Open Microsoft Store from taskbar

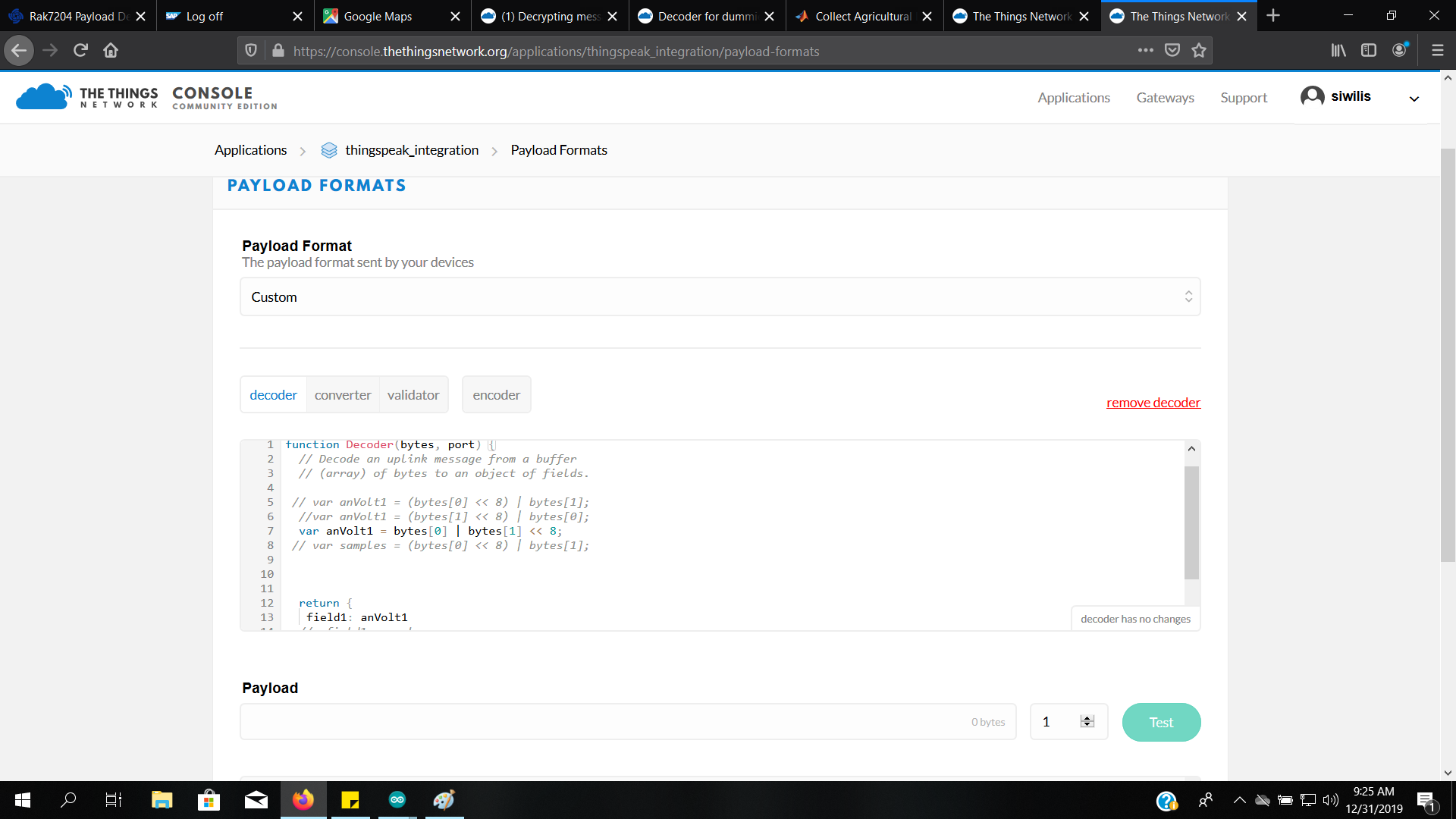(x=209, y=800)
